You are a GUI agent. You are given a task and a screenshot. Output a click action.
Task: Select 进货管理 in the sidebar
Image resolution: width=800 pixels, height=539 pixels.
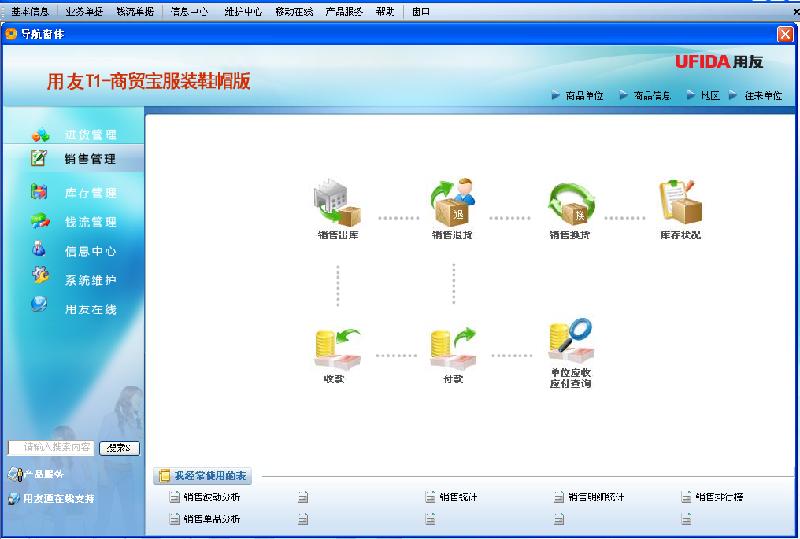coord(90,135)
